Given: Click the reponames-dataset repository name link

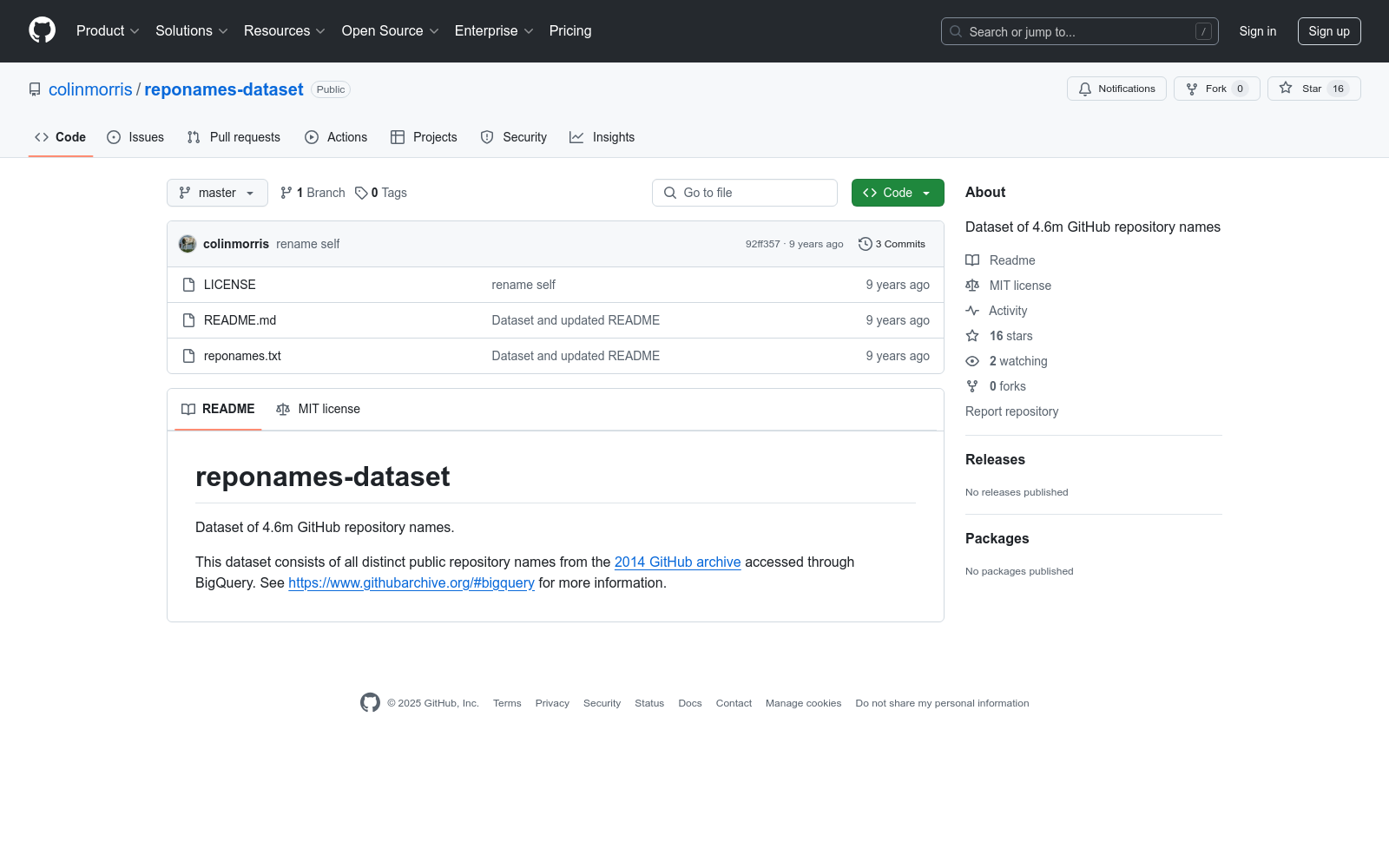Looking at the screenshot, I should tap(224, 89).
